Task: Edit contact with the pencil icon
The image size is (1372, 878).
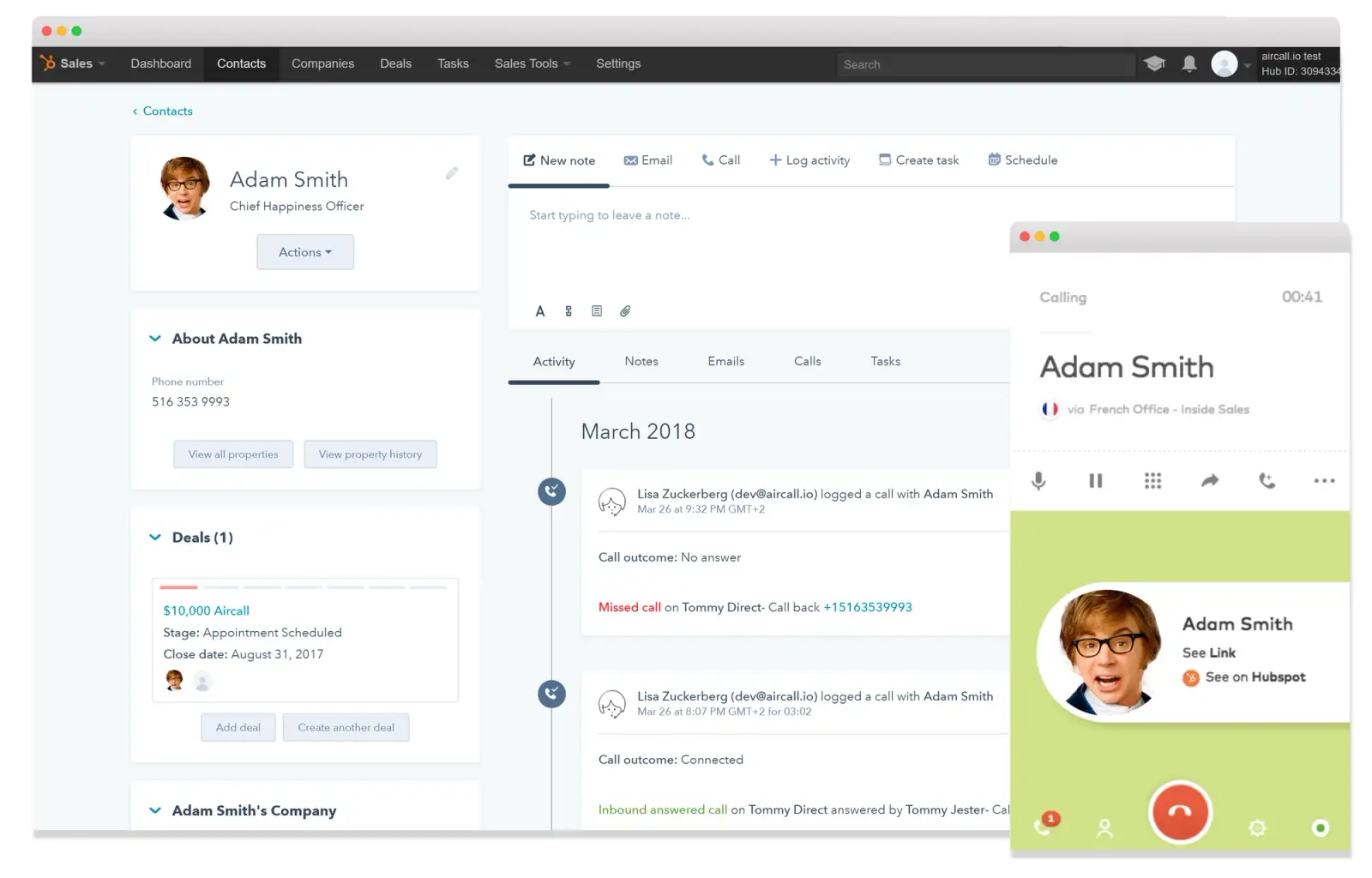Action: tap(452, 173)
